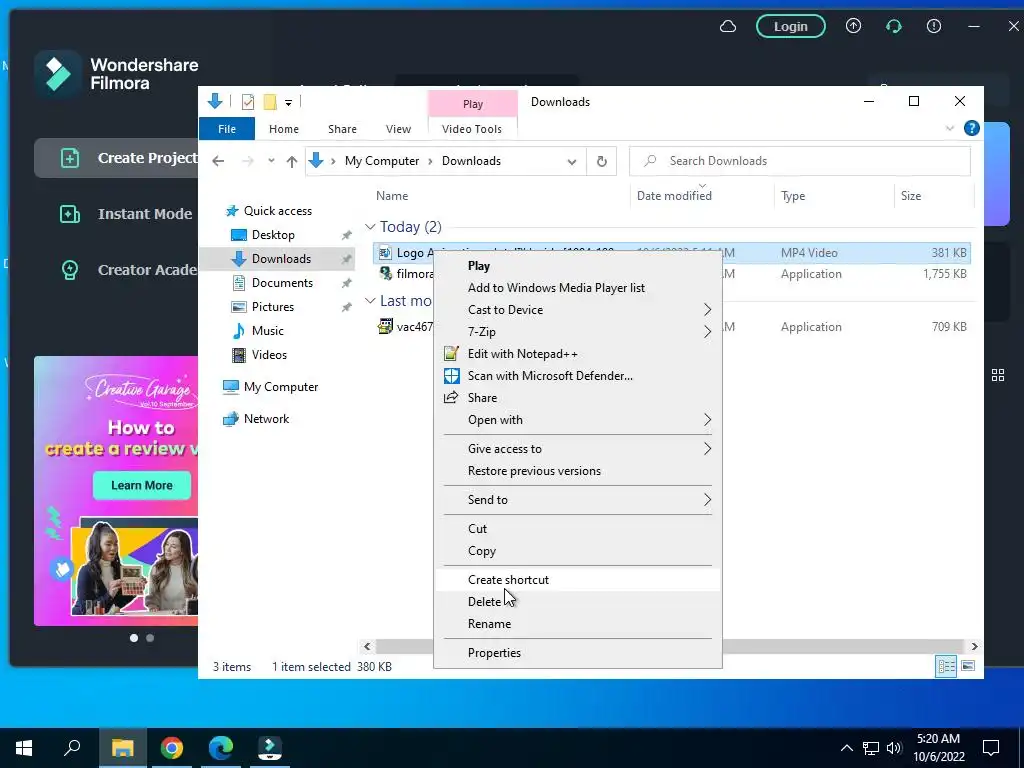This screenshot has width=1024, height=768.
Task: Collapse the Last month group
Action: point(370,300)
